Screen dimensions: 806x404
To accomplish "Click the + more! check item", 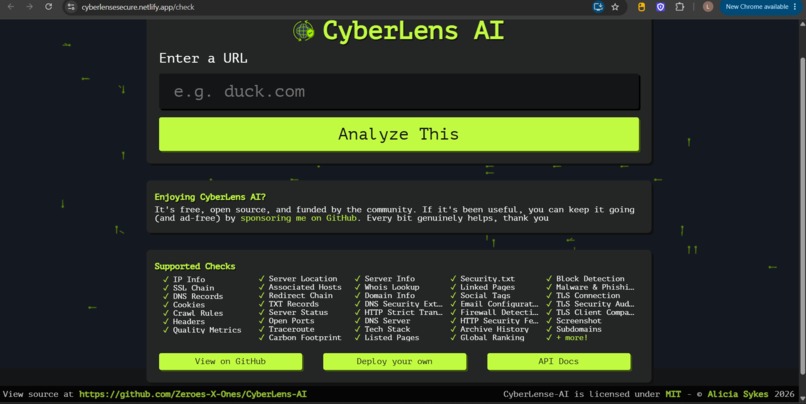I will coord(572,338).
